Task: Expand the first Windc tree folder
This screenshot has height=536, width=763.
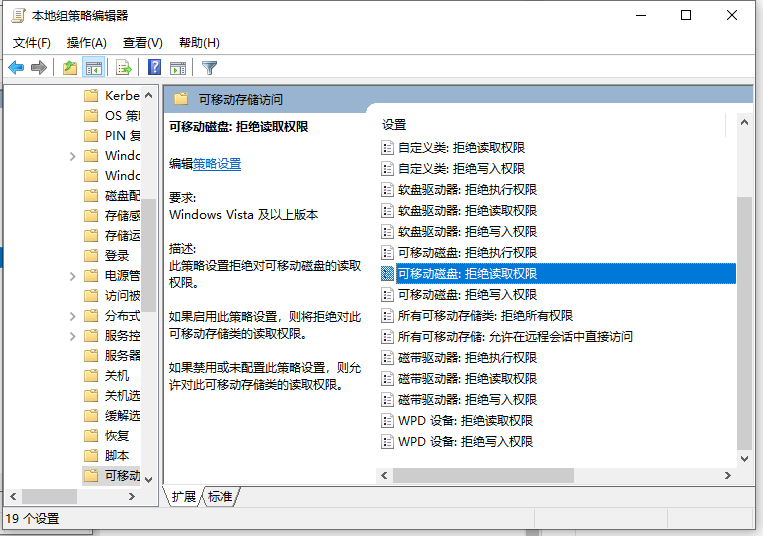Action: click(73, 156)
